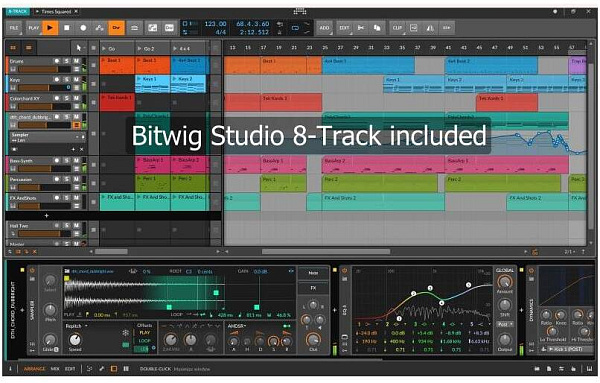
Task: Edit the tempo value 123.00
Action: click(x=215, y=24)
